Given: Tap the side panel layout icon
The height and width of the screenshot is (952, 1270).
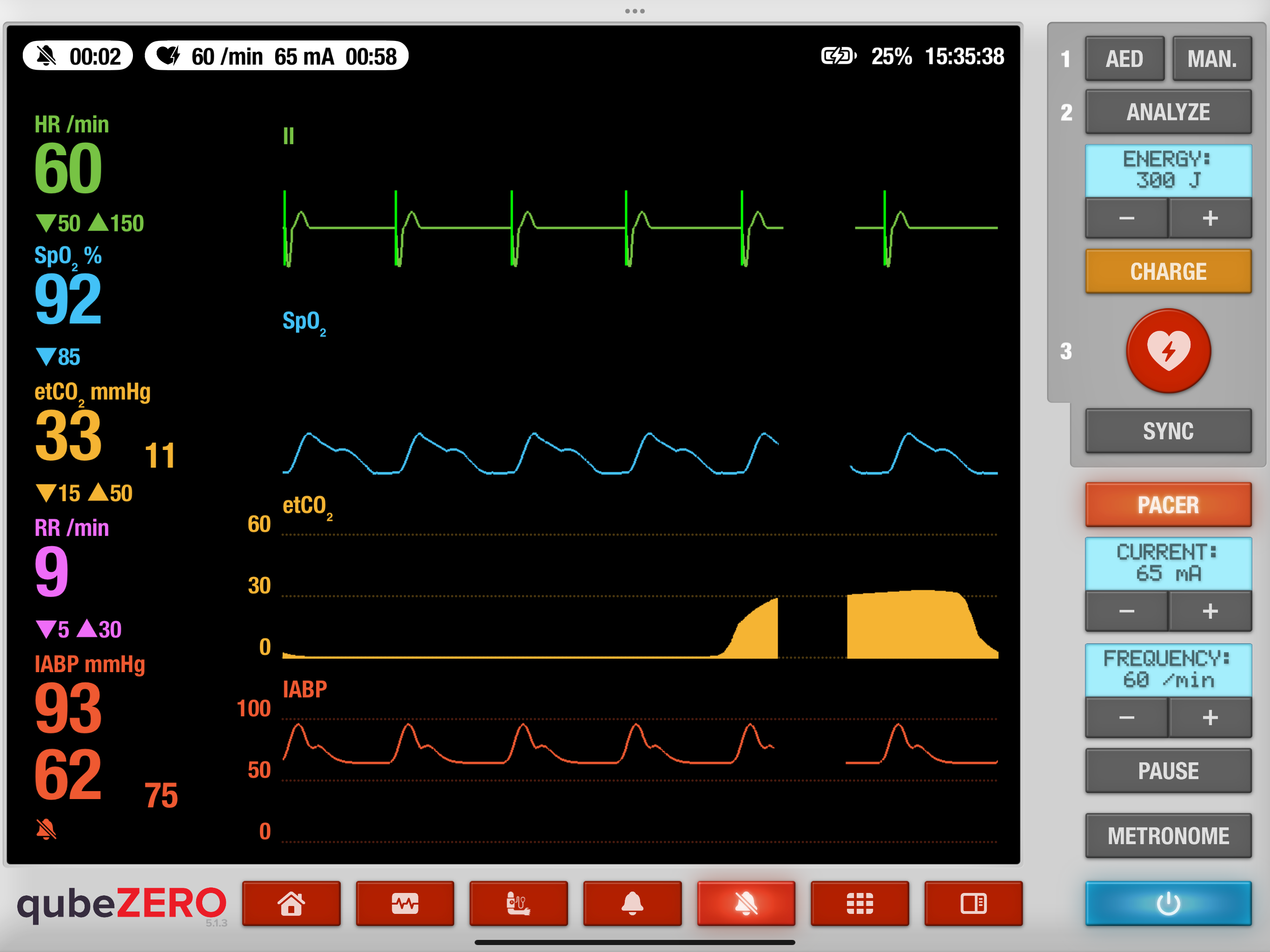Looking at the screenshot, I should point(973,903).
